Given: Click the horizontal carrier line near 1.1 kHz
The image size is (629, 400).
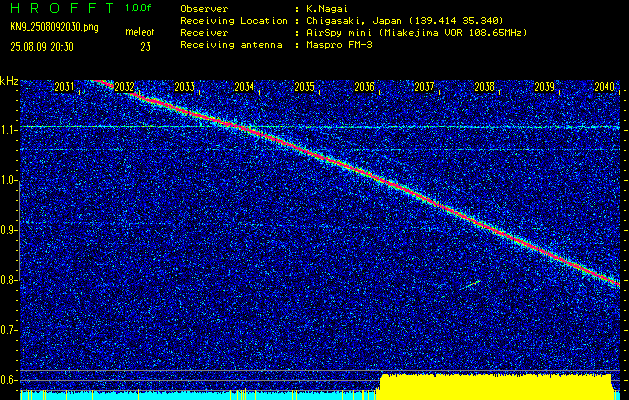Looking at the screenshot, I should [x=320, y=127].
